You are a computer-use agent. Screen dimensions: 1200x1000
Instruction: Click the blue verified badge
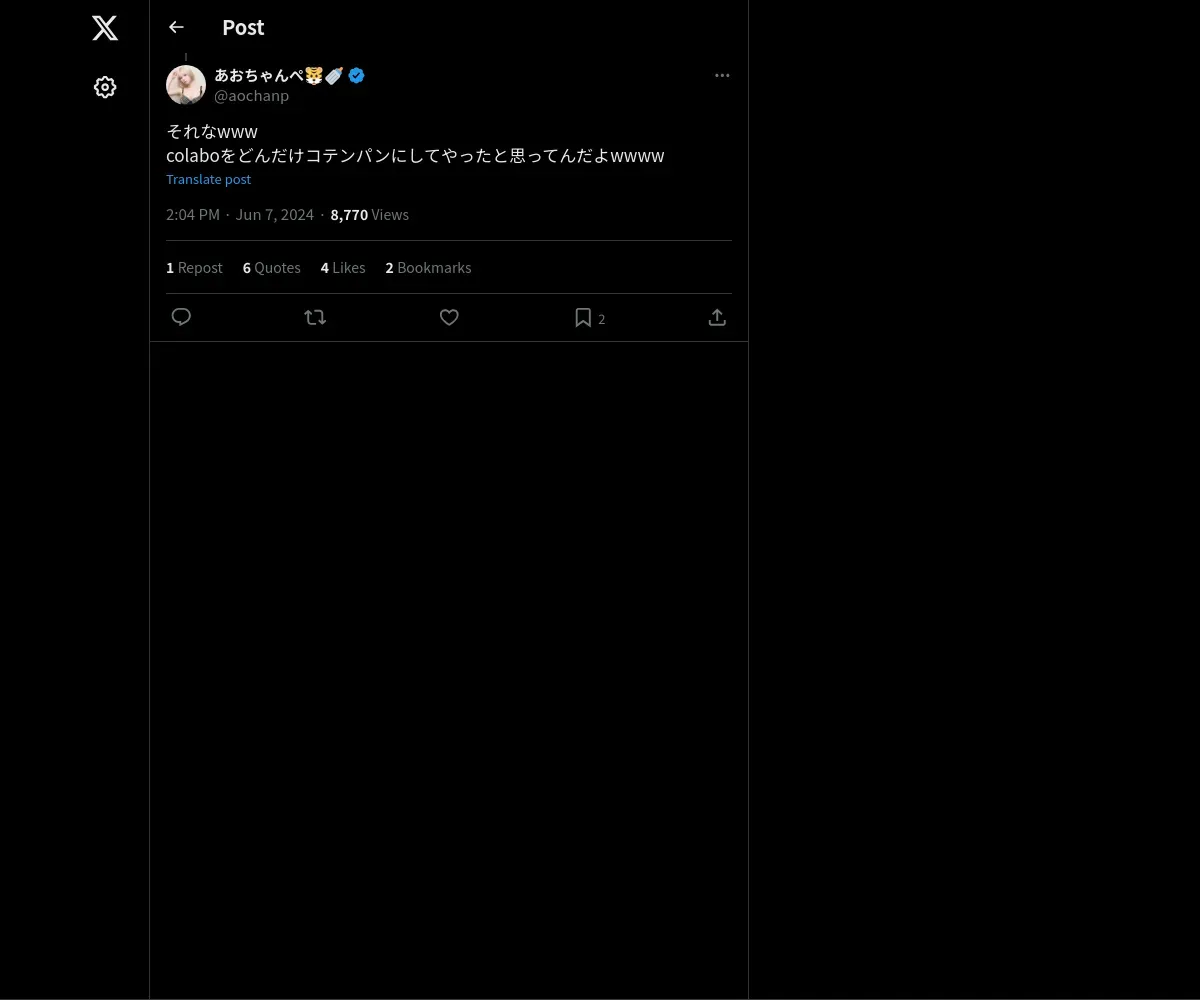(x=356, y=75)
